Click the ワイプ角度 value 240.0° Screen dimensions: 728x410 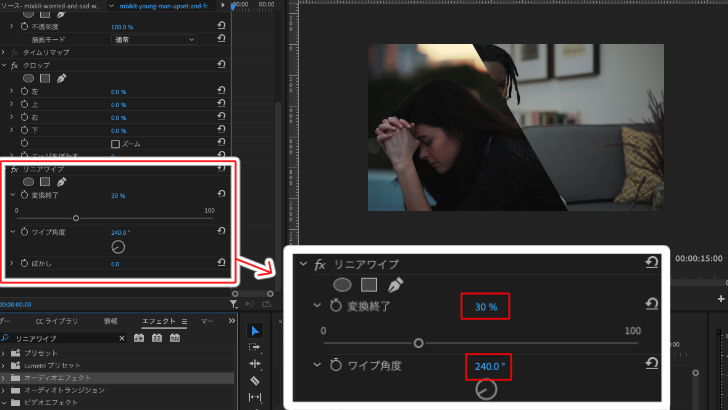coord(121,232)
